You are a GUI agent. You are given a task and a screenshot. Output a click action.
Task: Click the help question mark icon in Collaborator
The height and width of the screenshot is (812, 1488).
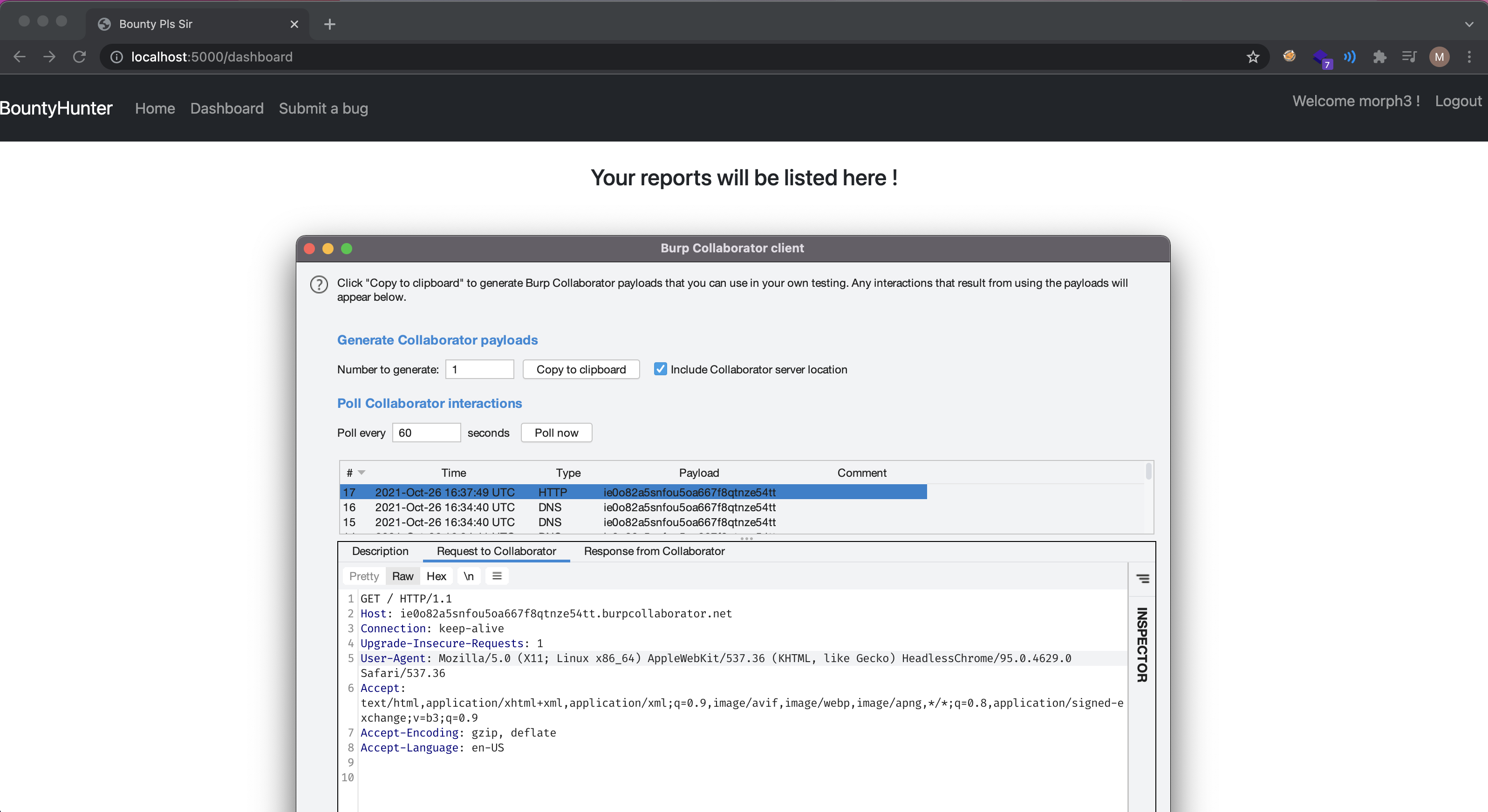[319, 284]
